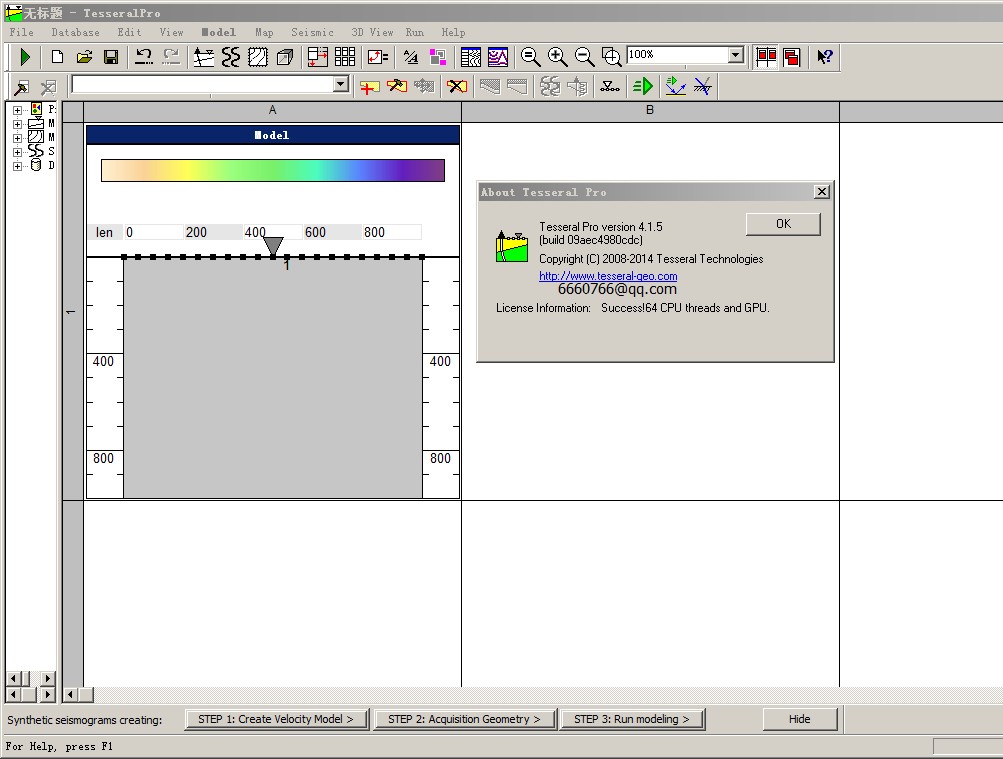Image resolution: width=1003 pixels, height=759 pixels.
Task: Click the tile windows red panes icon
Action: [x=766, y=58]
